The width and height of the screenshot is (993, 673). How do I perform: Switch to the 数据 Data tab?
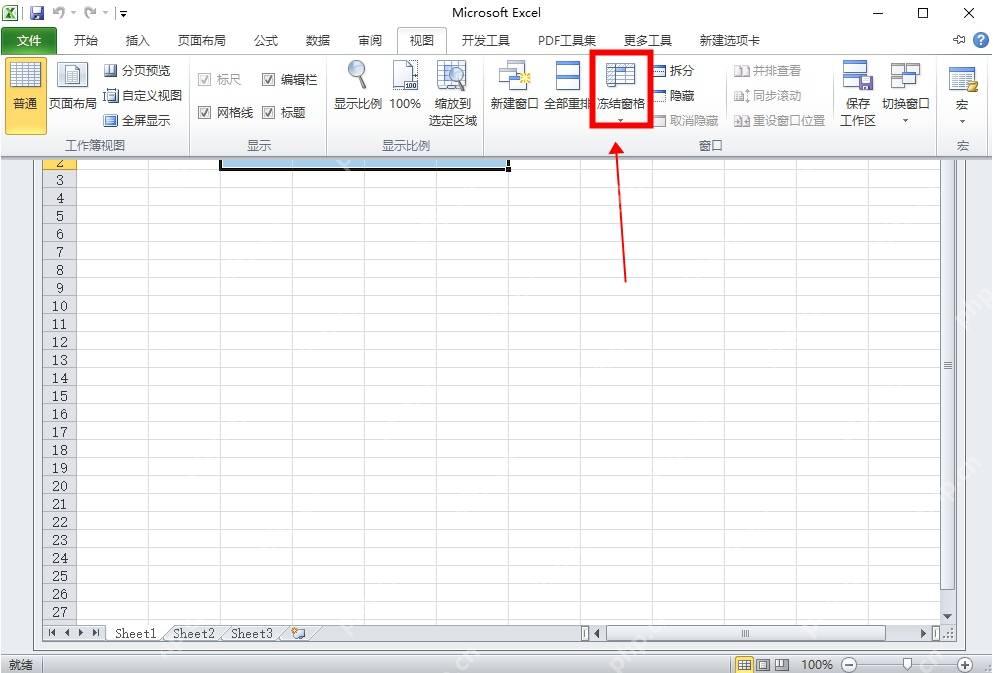(318, 41)
